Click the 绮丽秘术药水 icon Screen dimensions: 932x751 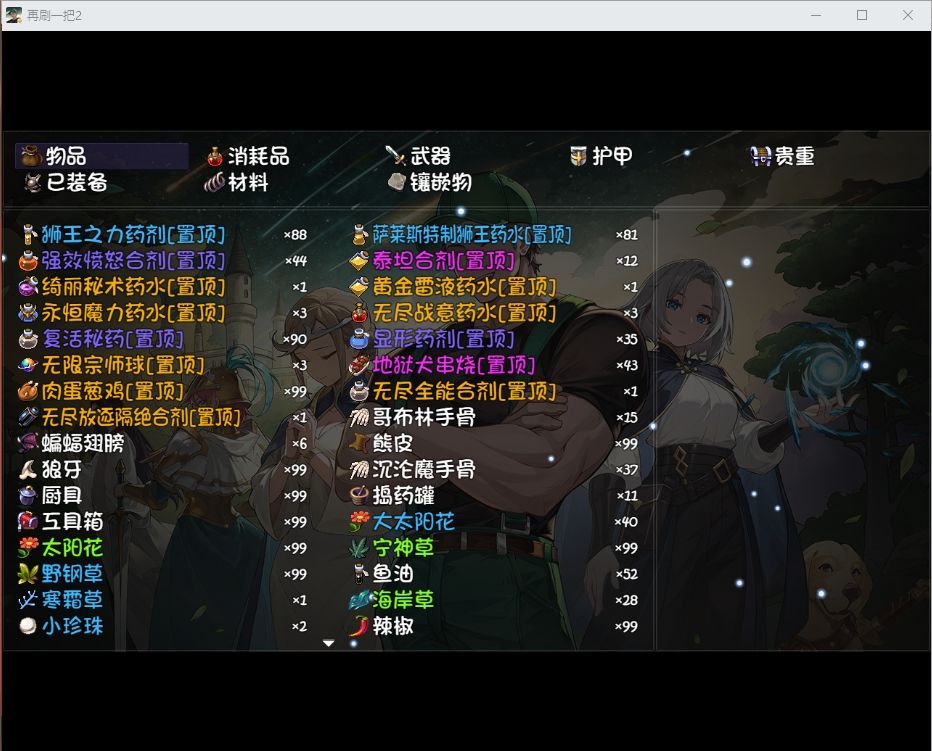point(28,287)
